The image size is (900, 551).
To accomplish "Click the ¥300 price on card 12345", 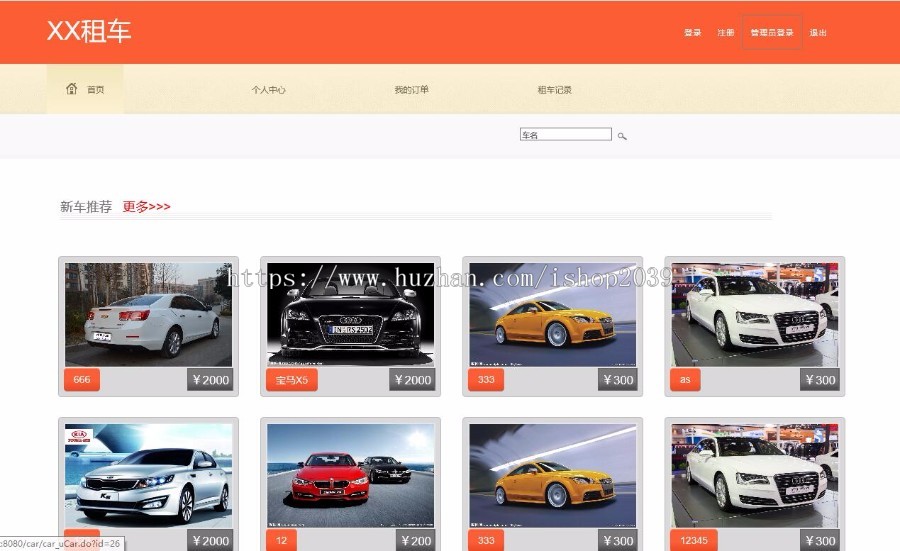I will pos(820,540).
